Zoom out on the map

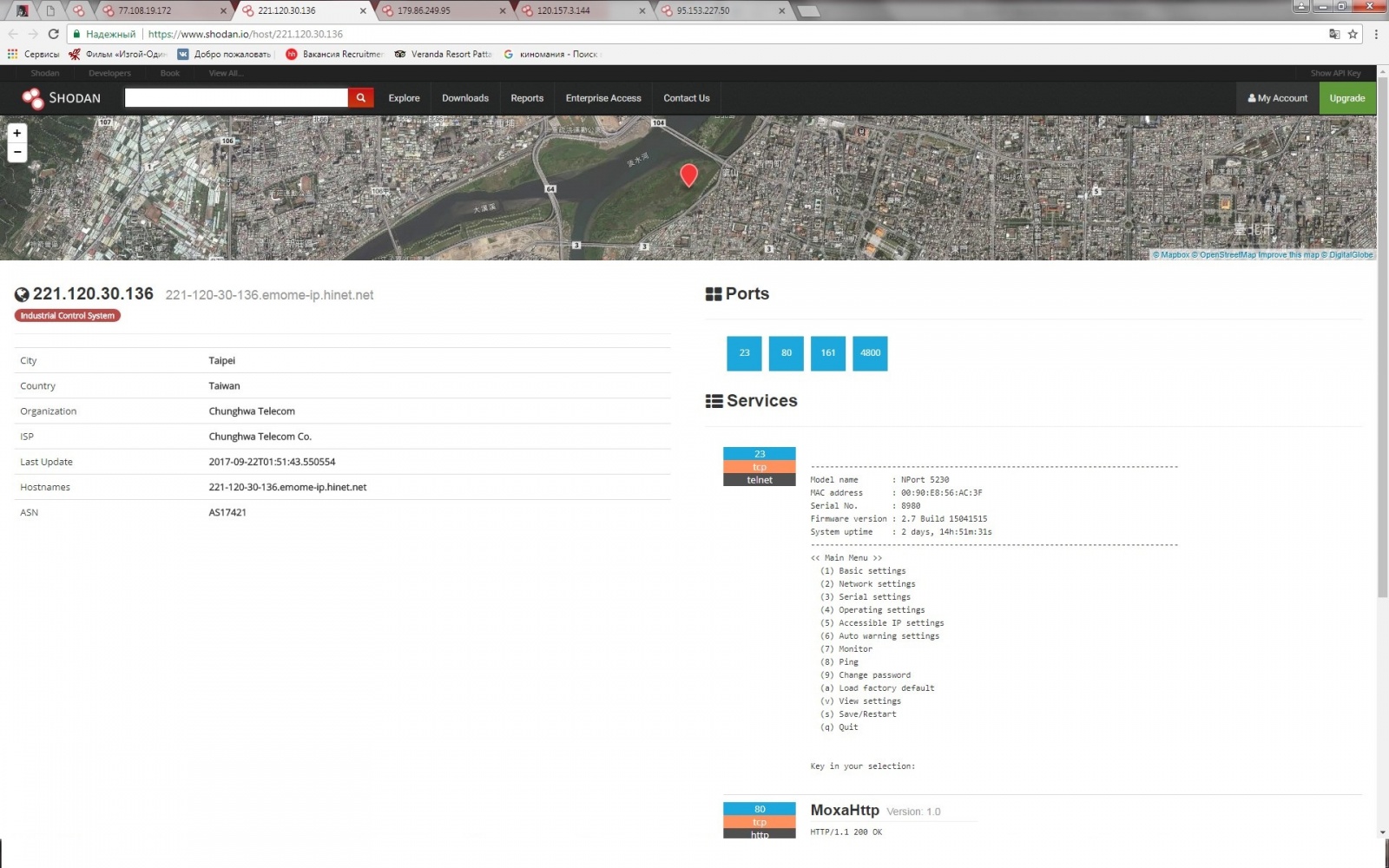(16, 152)
